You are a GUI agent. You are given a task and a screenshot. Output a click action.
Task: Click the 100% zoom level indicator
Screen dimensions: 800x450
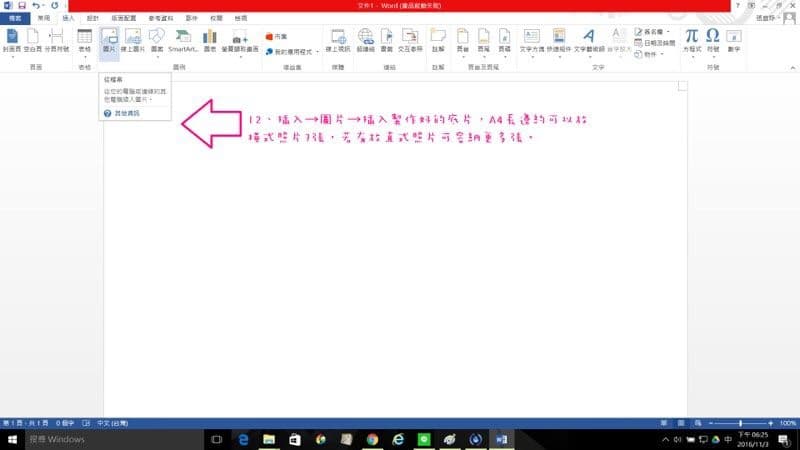[788, 423]
